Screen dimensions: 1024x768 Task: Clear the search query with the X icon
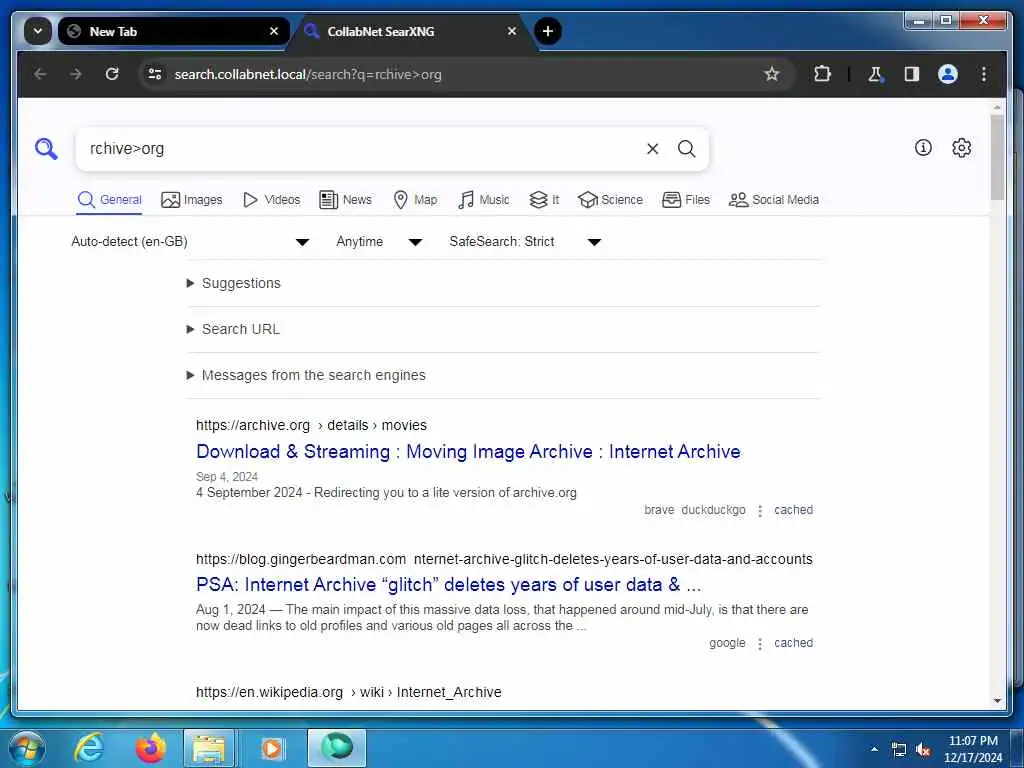click(652, 149)
